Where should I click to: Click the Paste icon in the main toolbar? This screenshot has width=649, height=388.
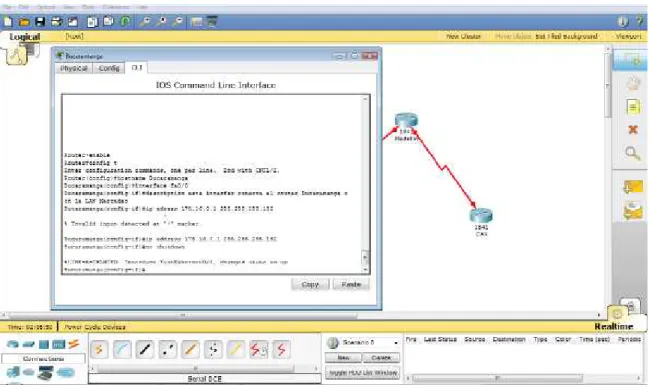tap(108, 22)
